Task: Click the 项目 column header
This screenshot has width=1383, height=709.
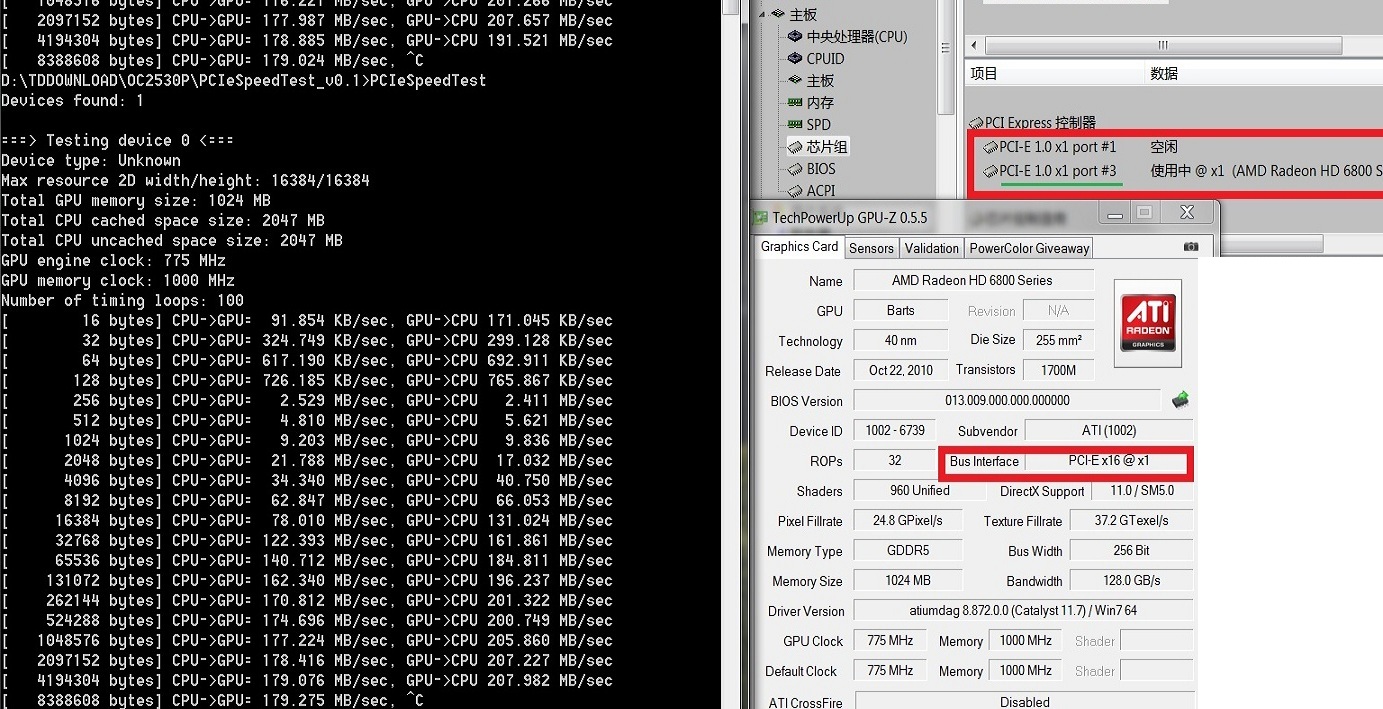Action: pyautogui.click(x=1054, y=73)
